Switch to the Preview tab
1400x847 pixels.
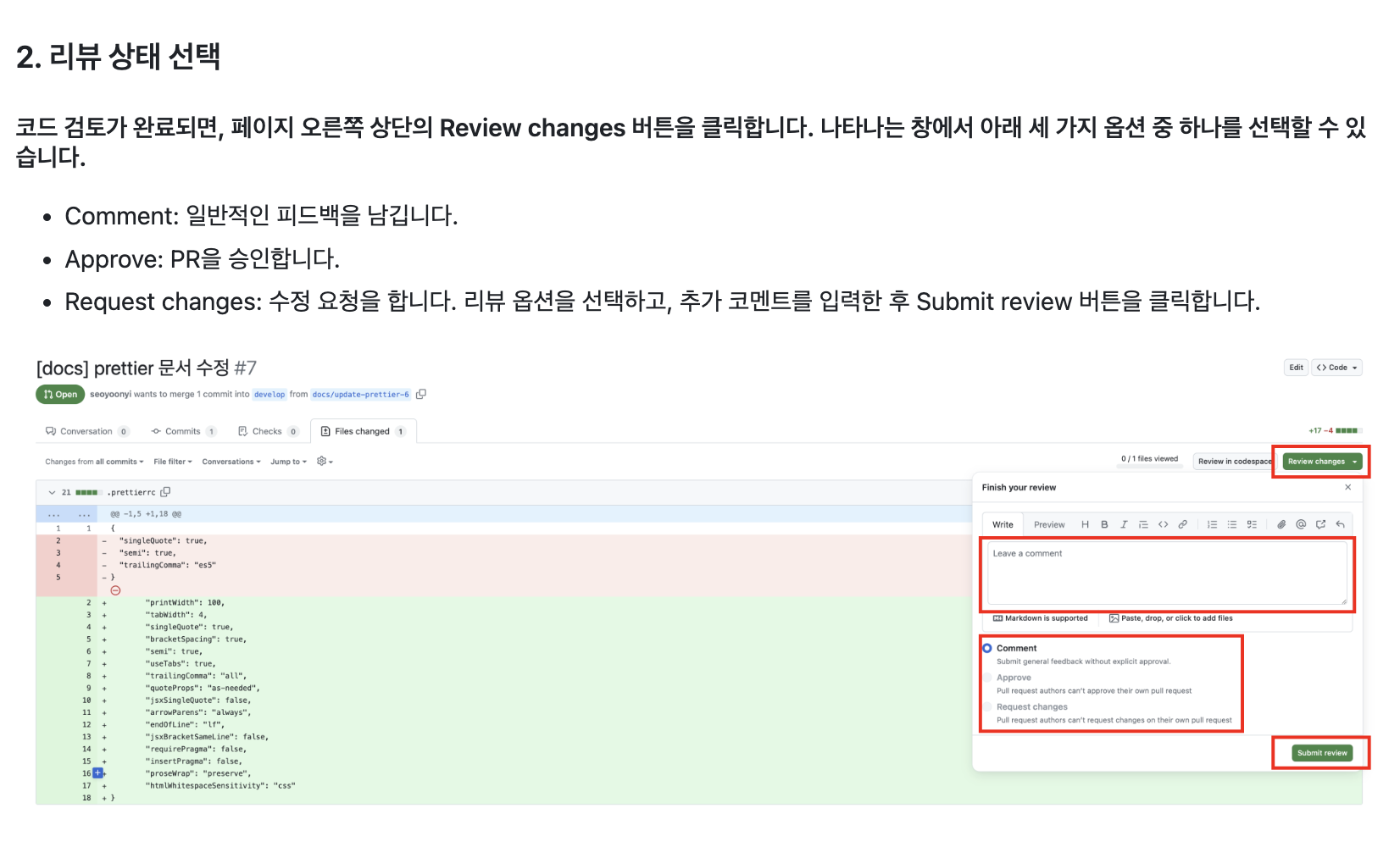[x=1049, y=525]
